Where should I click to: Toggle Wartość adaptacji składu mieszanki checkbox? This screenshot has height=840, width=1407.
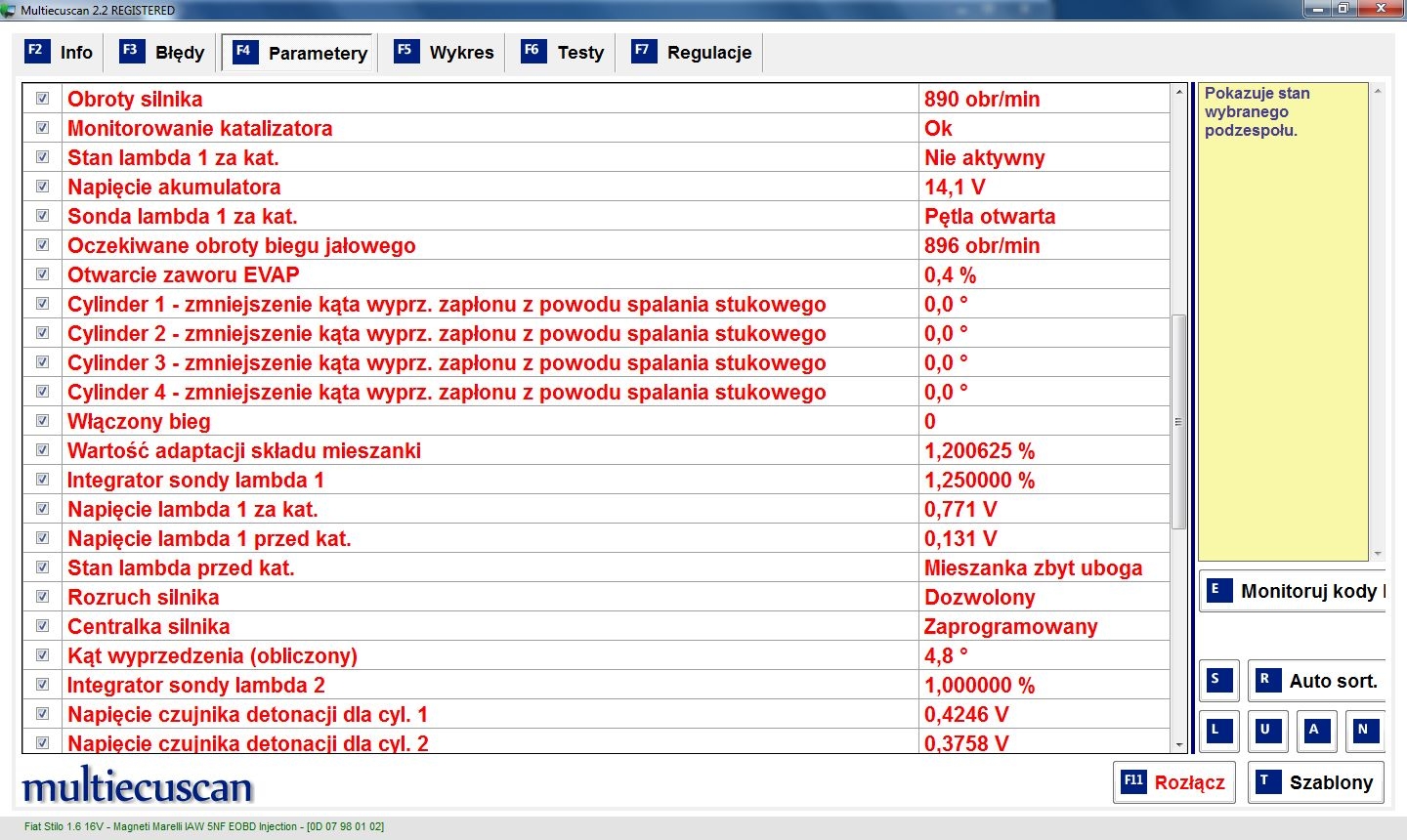click(x=42, y=450)
